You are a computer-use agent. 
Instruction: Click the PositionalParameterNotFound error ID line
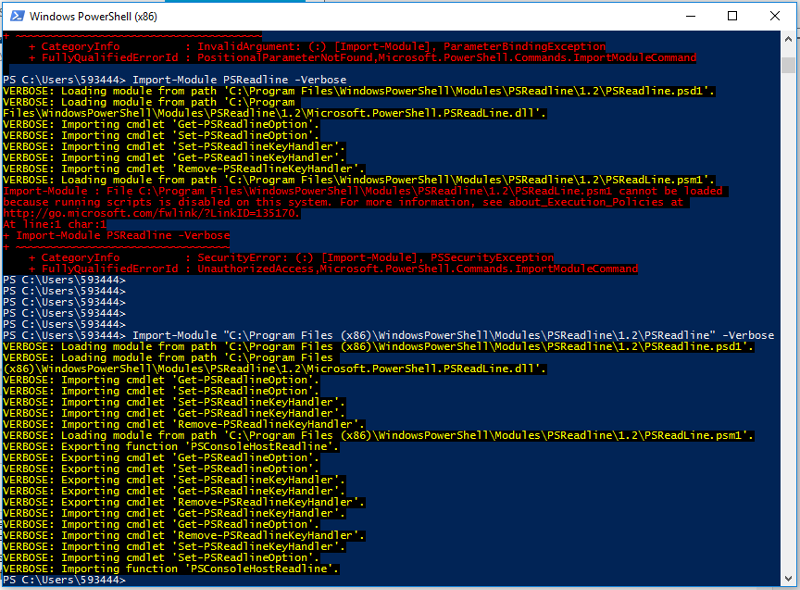click(360, 58)
